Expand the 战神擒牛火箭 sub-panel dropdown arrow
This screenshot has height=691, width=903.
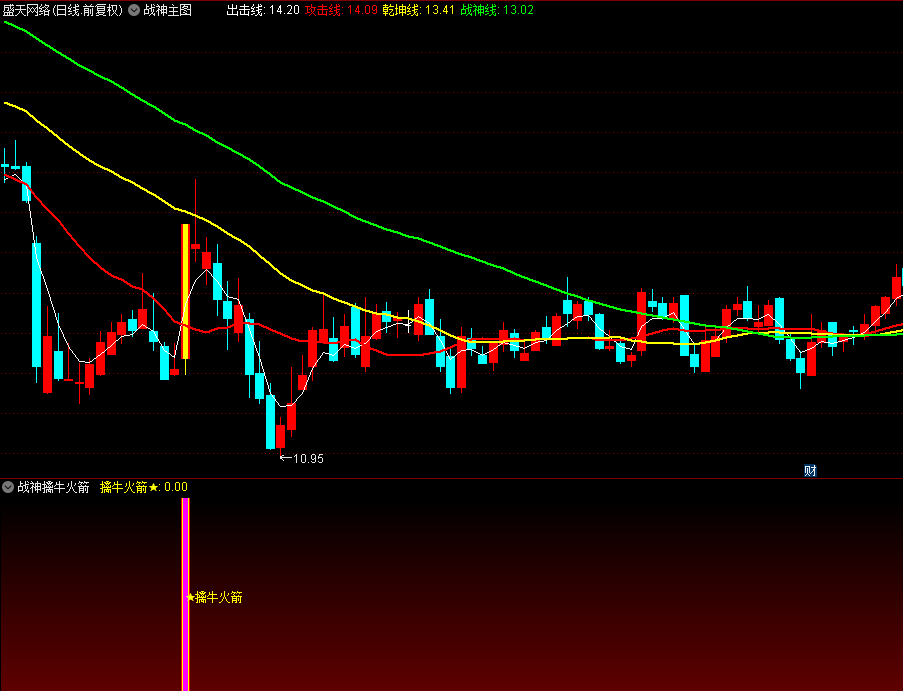pyautogui.click(x=8, y=487)
